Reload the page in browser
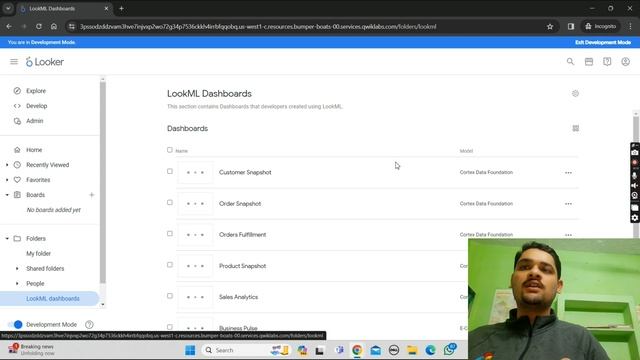The image size is (640, 360). [39, 27]
